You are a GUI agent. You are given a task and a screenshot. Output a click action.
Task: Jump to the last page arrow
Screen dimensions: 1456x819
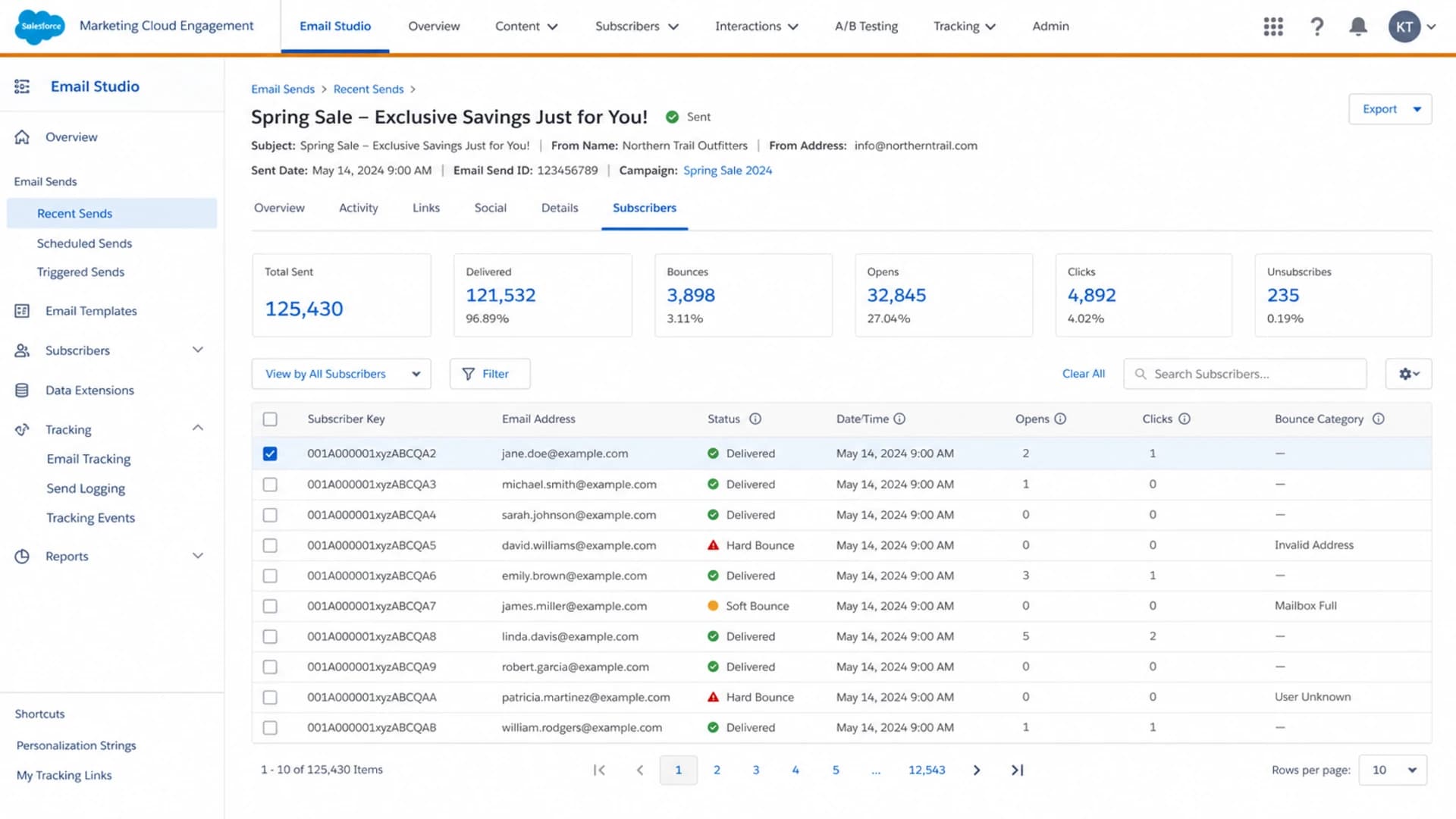tap(1017, 770)
